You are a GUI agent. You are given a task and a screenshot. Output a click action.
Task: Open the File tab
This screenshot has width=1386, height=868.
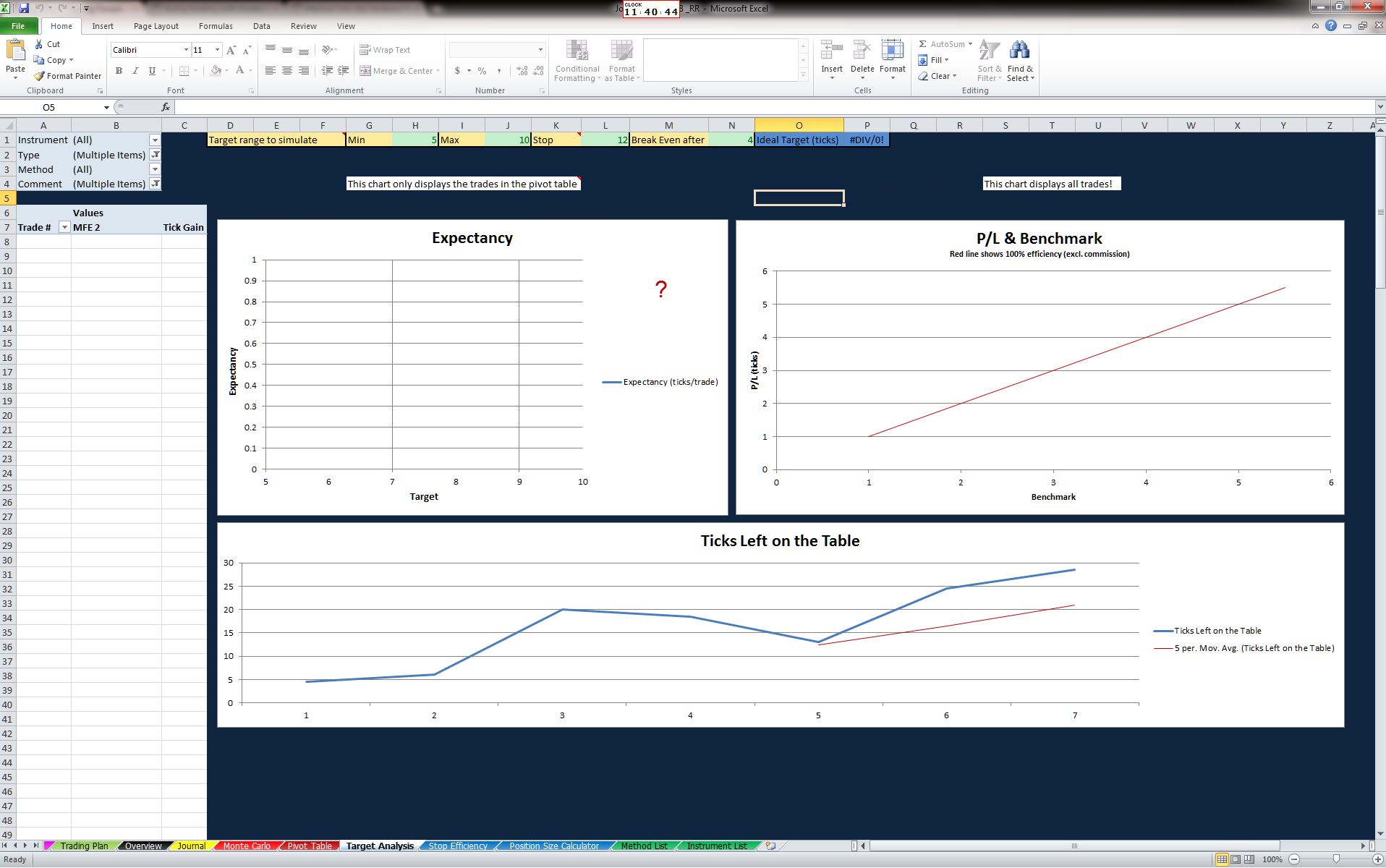pos(18,26)
